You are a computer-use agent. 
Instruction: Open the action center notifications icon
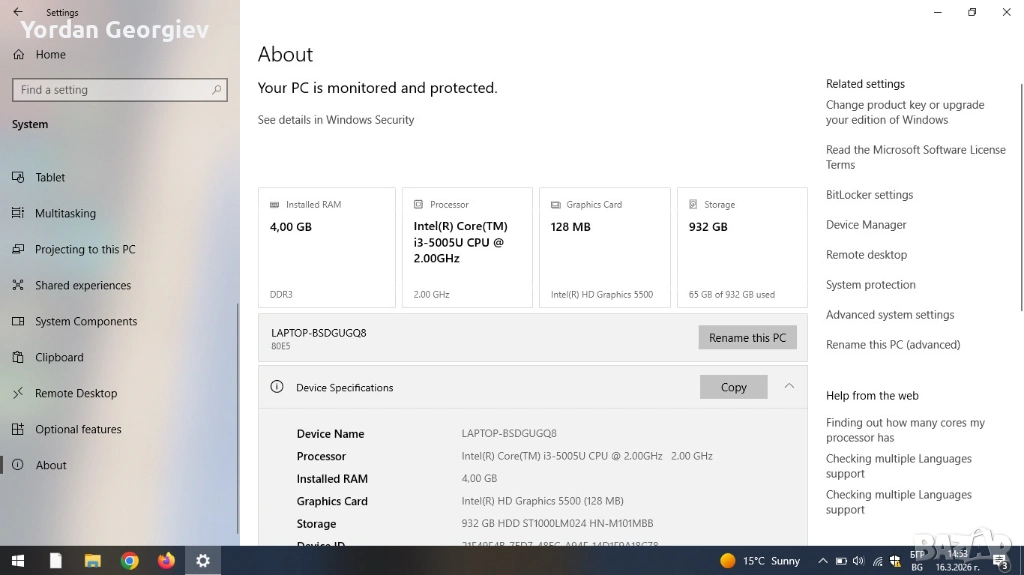tap(999, 561)
